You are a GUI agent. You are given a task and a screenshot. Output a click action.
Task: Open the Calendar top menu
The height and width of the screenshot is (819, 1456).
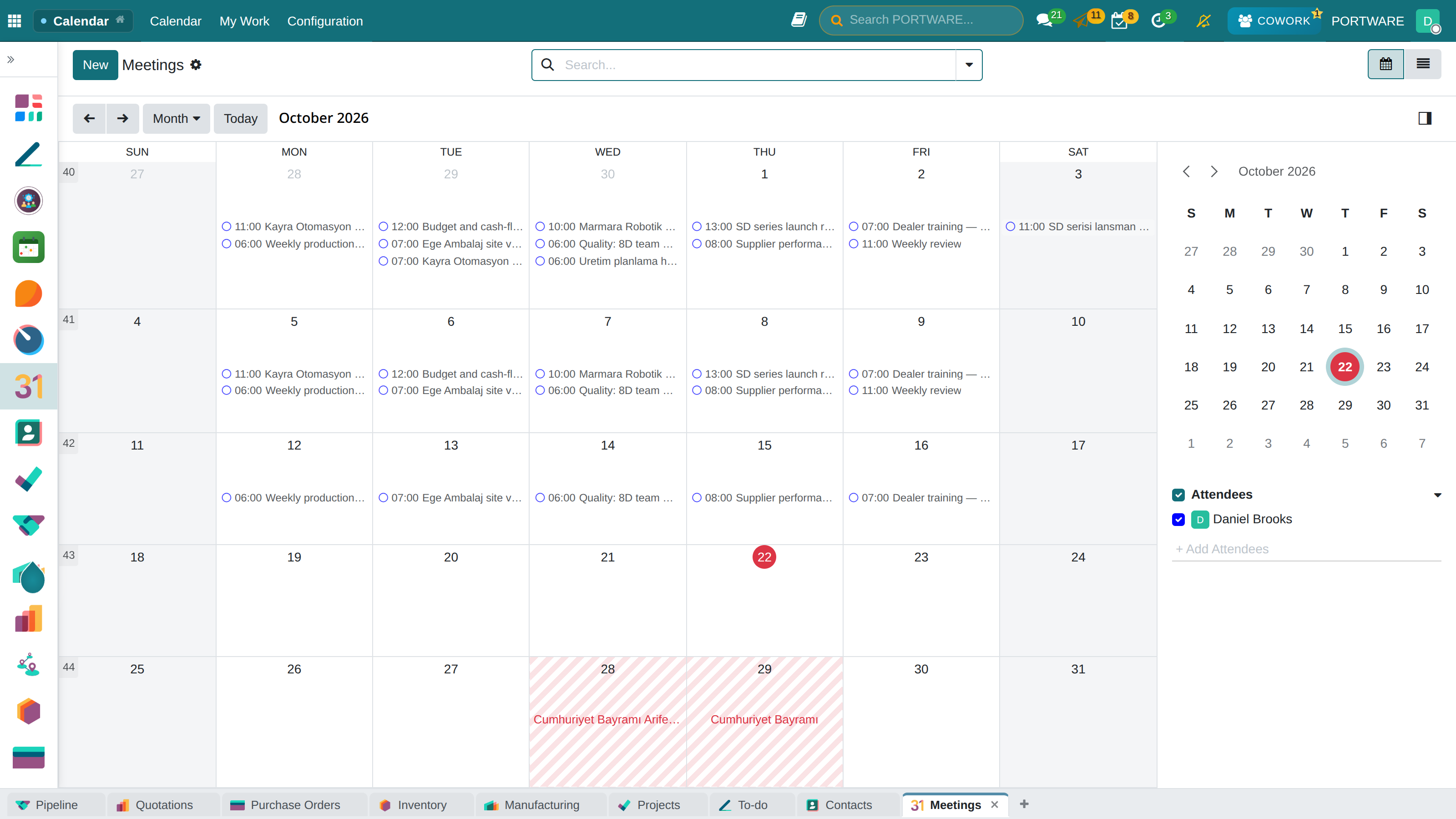coord(175,21)
